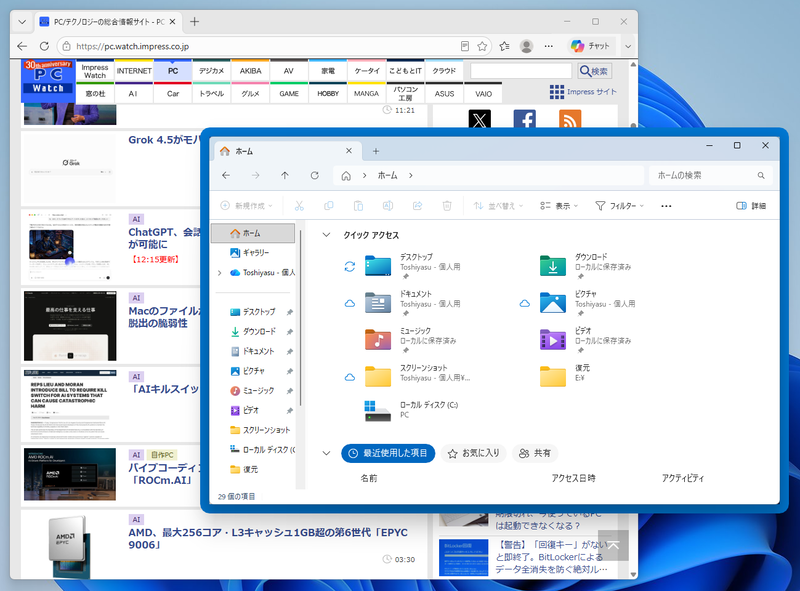Image resolution: width=800 pixels, height=591 pixels.
Task: Open the Copilot チャット button in browser
Action: [591, 46]
